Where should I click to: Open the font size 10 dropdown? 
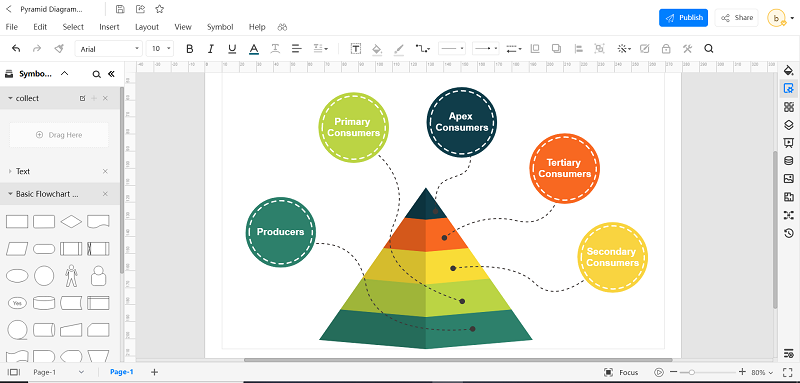[x=160, y=49]
